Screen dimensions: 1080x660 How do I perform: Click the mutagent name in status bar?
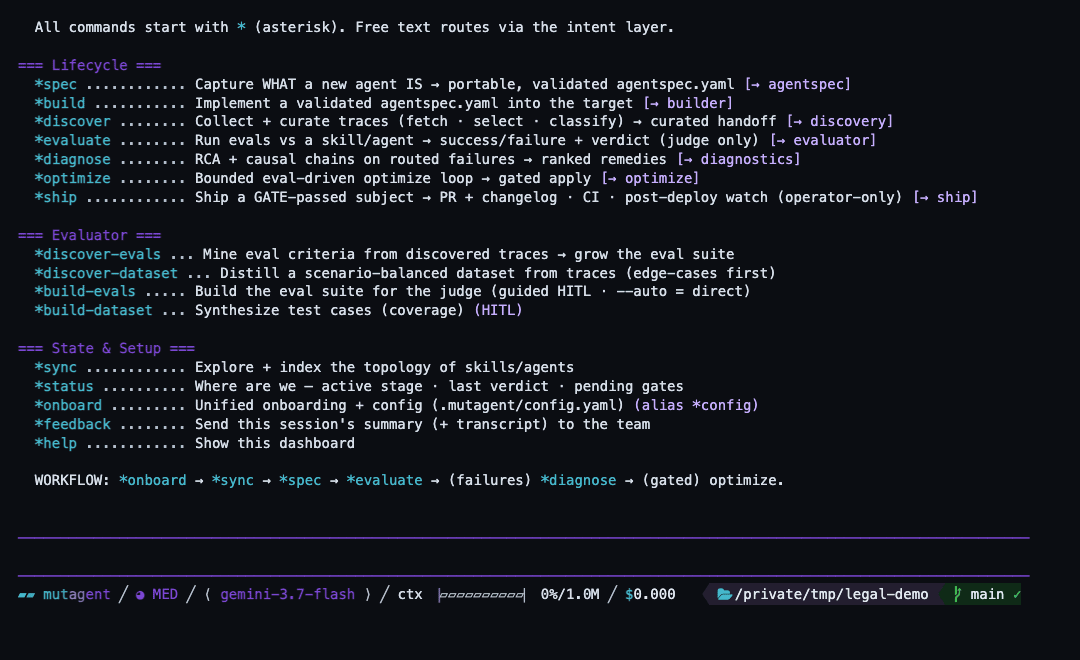76,595
